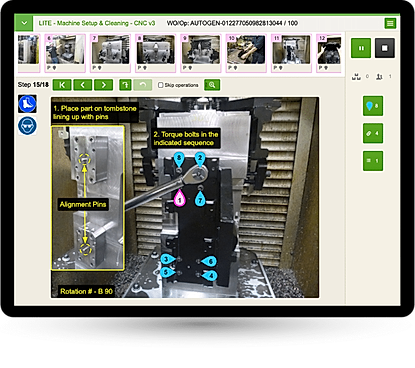
Task: Open the green hamburger menu
Action: pyautogui.click(x=390, y=23)
